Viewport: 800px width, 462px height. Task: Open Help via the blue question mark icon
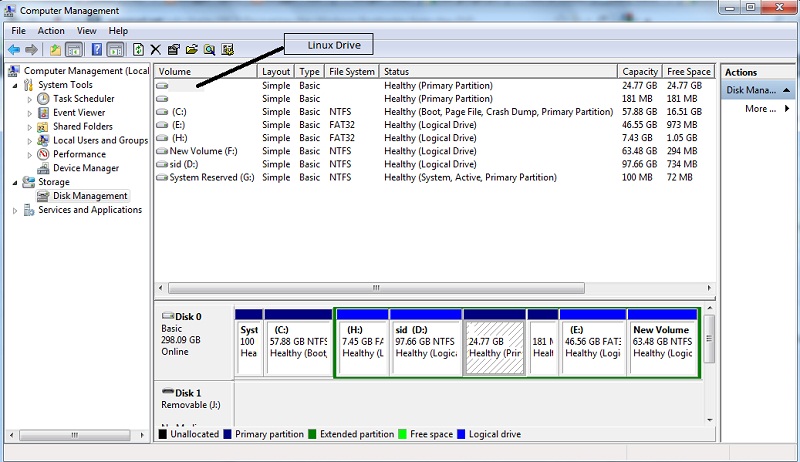[96, 49]
